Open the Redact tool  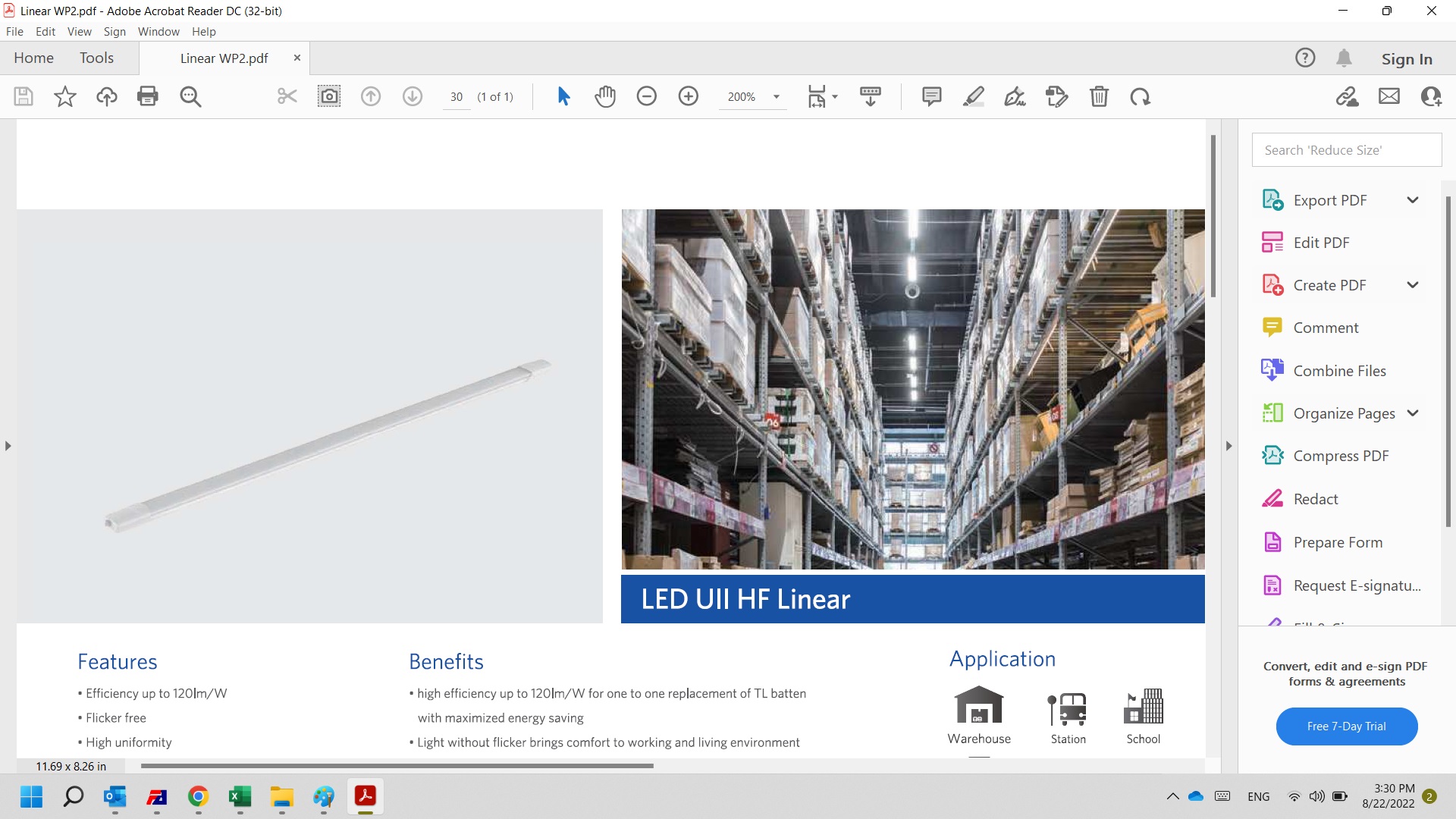(x=1315, y=499)
